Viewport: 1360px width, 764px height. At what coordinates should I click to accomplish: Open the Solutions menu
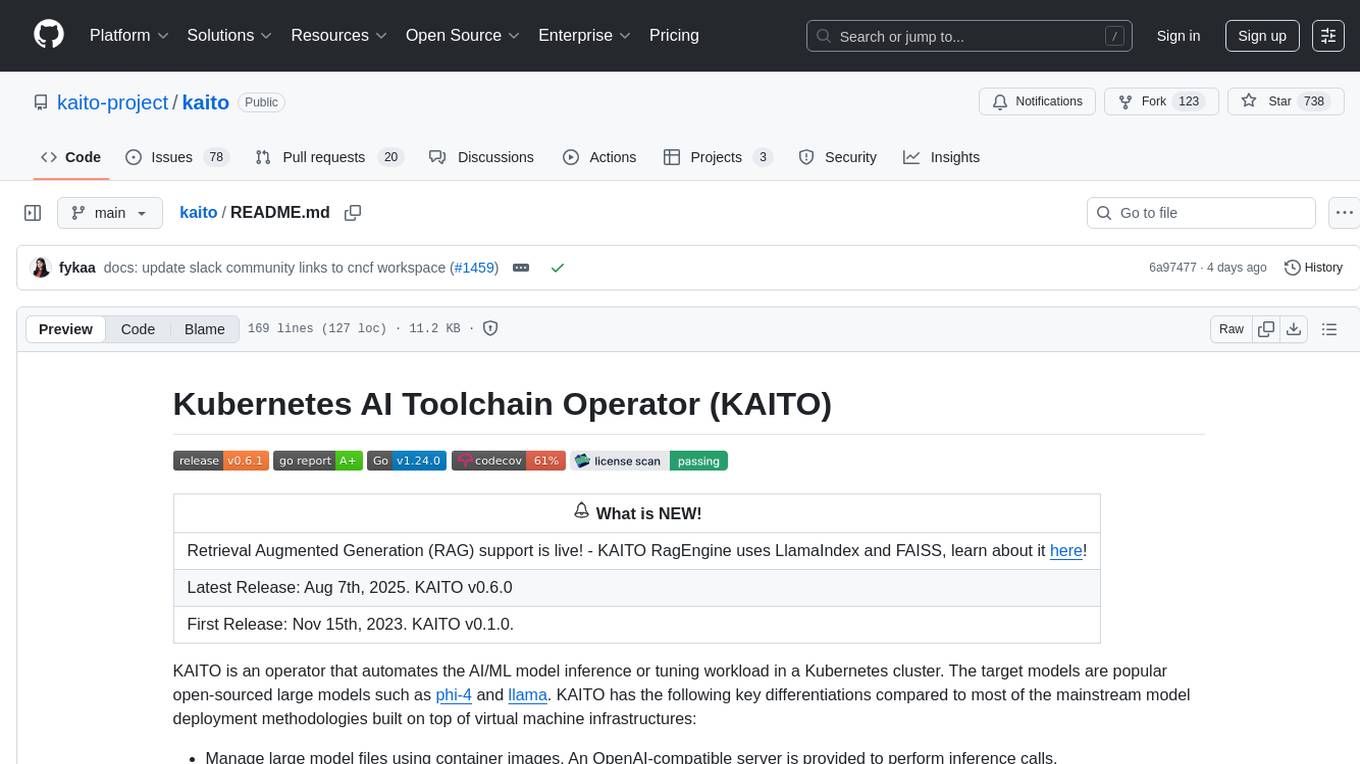pyautogui.click(x=230, y=35)
